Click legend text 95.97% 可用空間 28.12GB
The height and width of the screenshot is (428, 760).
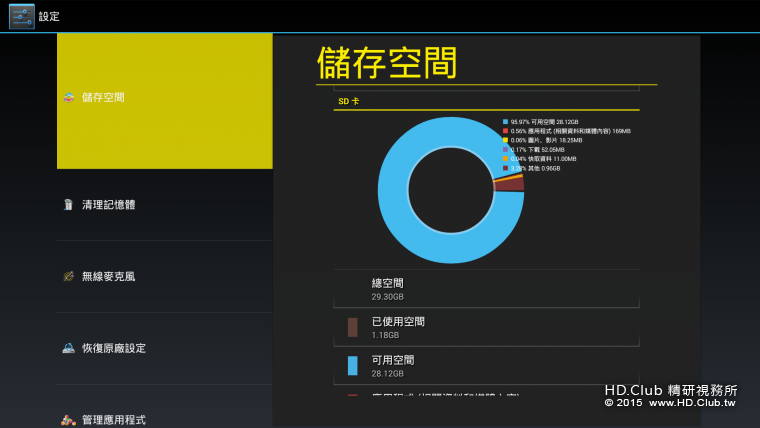[544, 122]
